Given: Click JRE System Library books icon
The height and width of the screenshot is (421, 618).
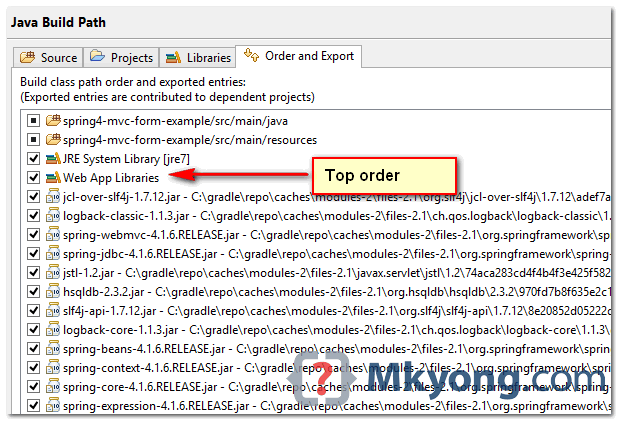Looking at the screenshot, I should coord(53,158).
